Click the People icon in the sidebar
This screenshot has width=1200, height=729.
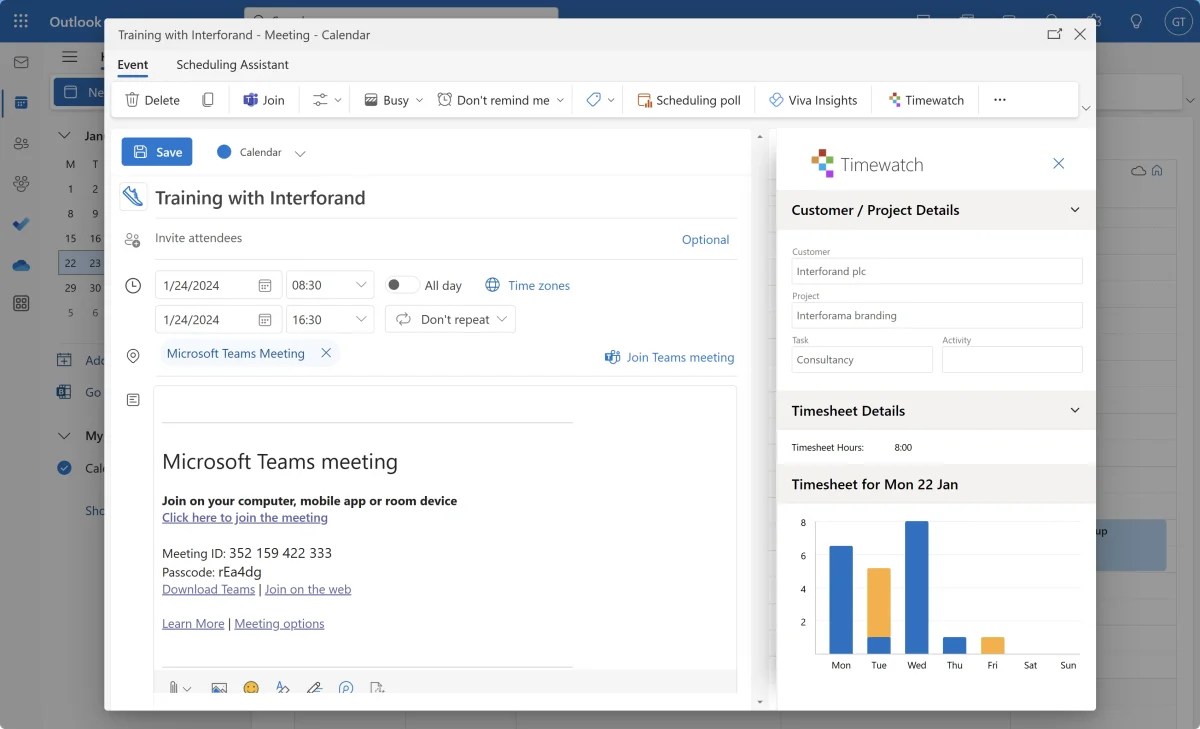(x=20, y=143)
